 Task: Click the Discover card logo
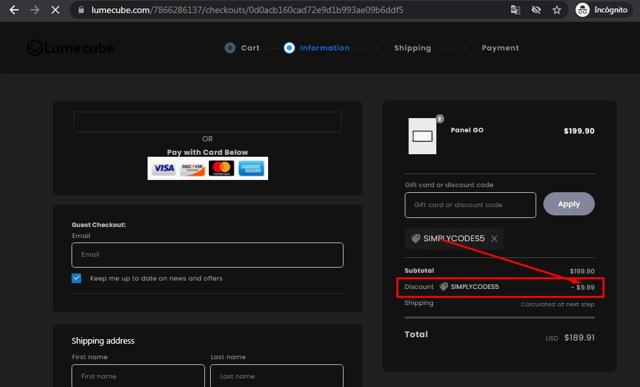(x=193, y=168)
